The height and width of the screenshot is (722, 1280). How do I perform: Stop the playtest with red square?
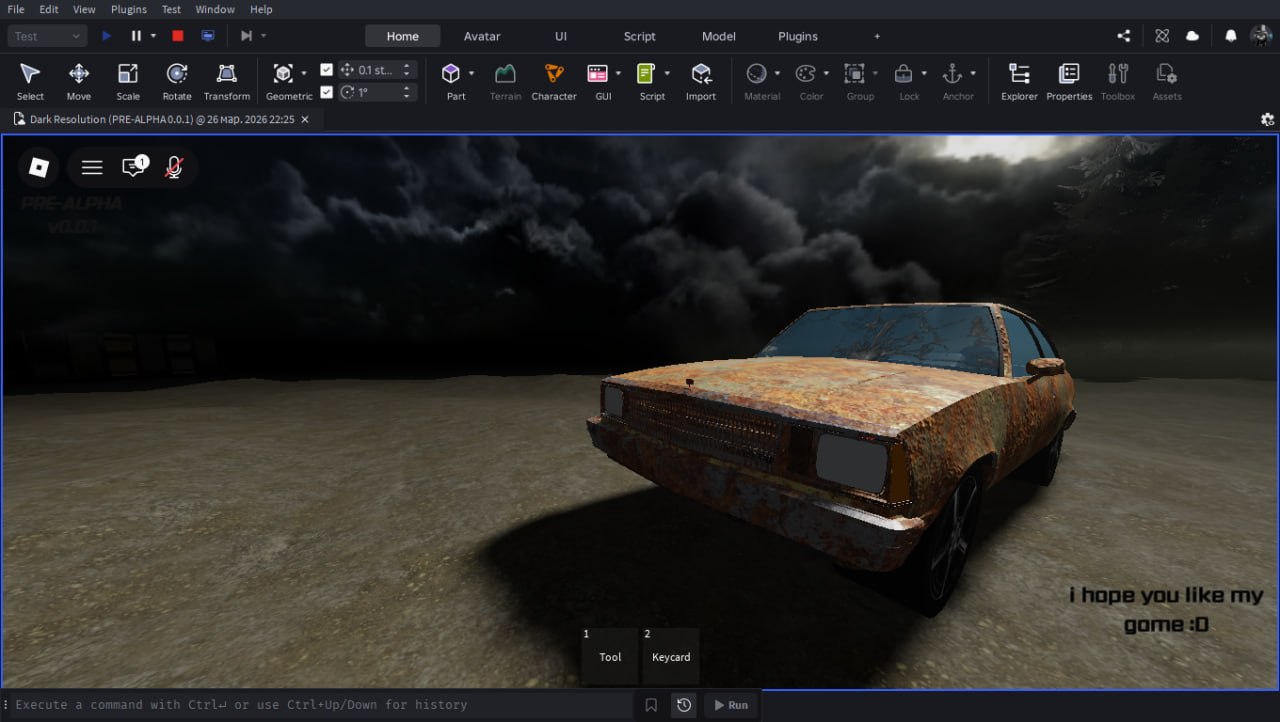(178, 36)
